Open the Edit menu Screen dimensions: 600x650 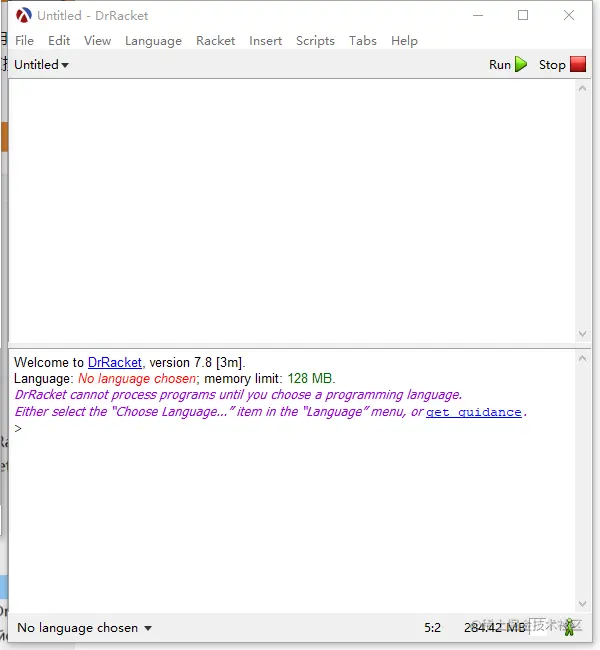[x=59, y=41]
